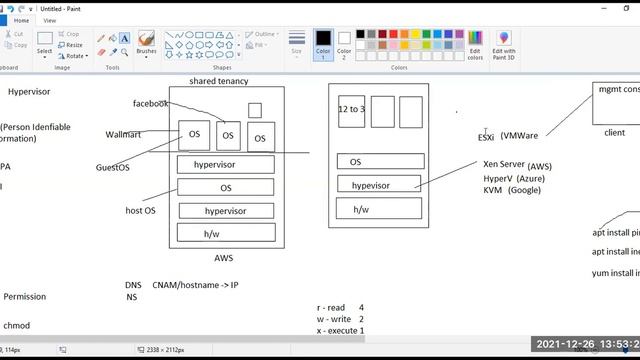Pick the black color swatch
640x360 pixels.
point(360,34)
